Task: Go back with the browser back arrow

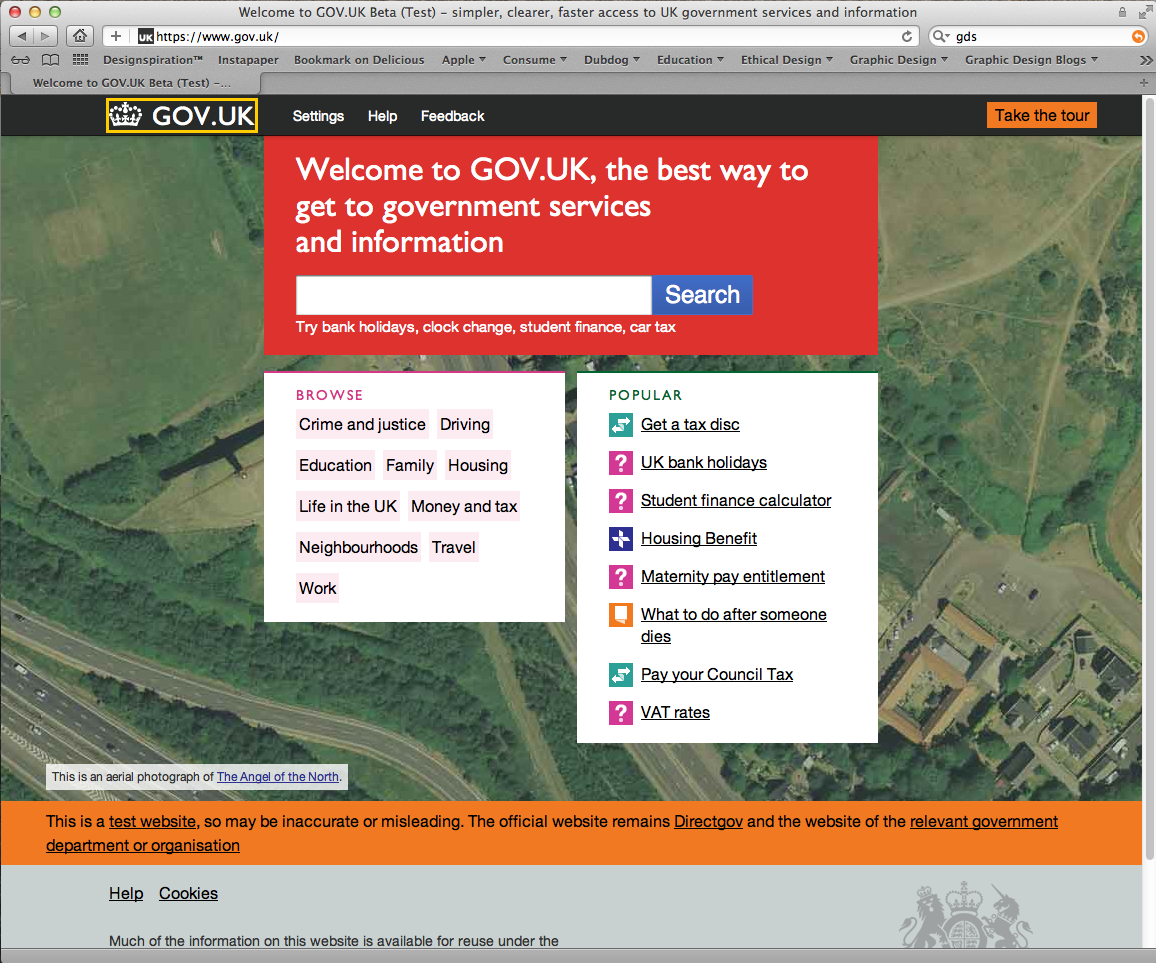Action: [x=22, y=35]
